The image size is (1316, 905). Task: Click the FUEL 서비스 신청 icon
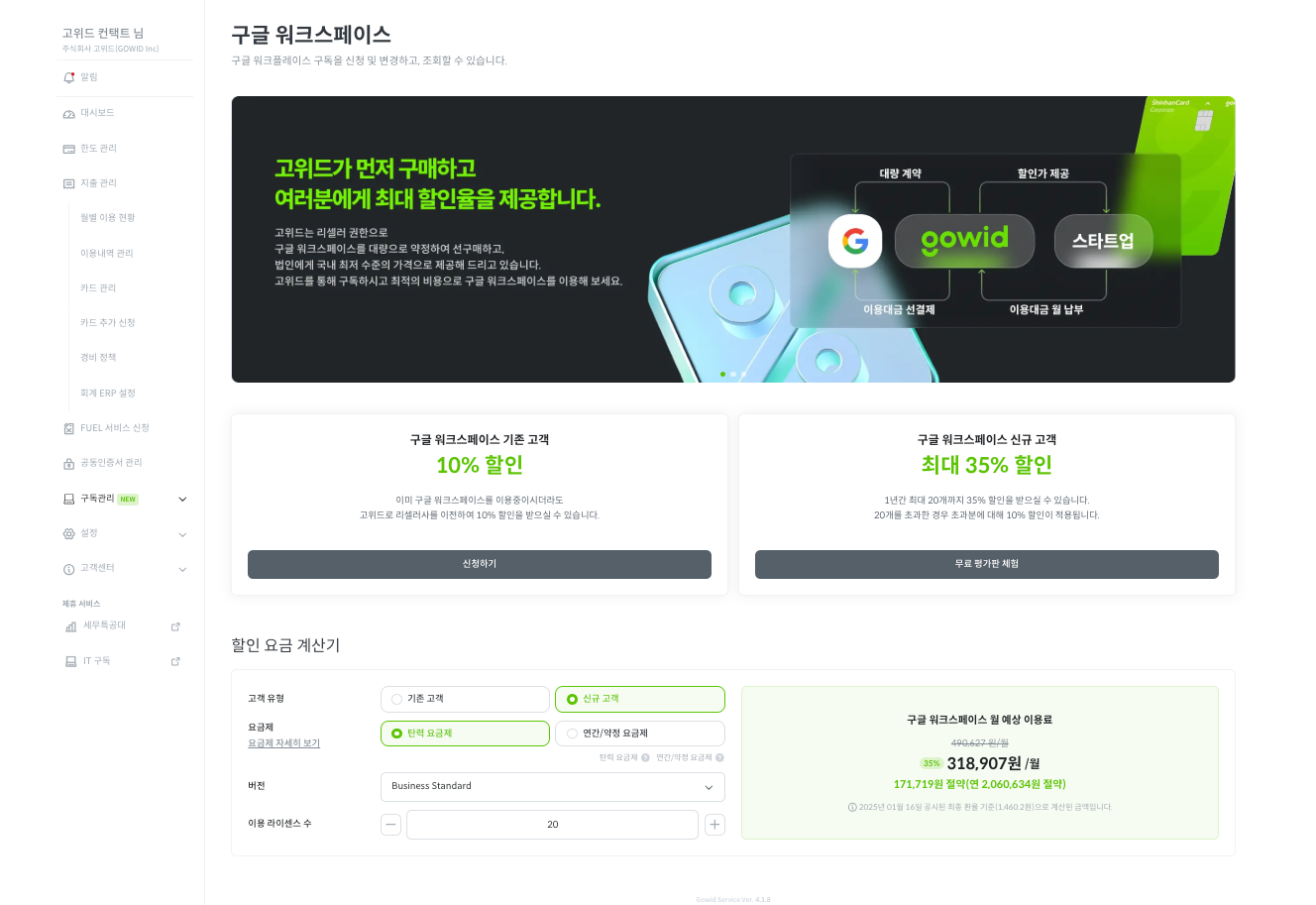[x=69, y=428]
